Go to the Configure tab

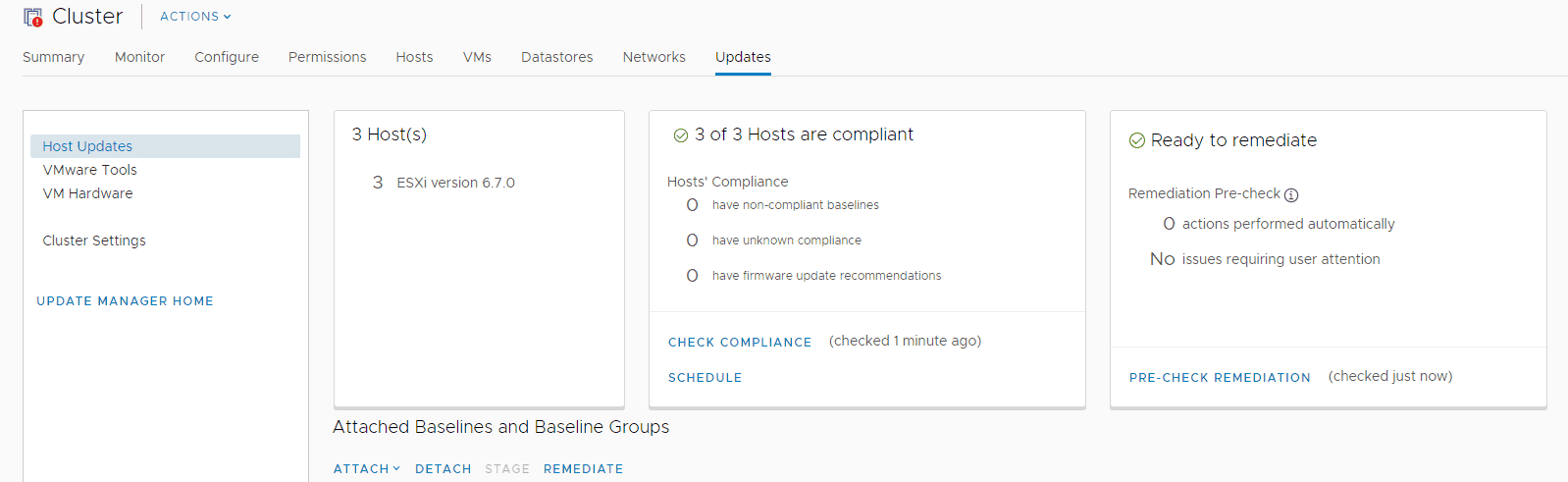pos(227,57)
